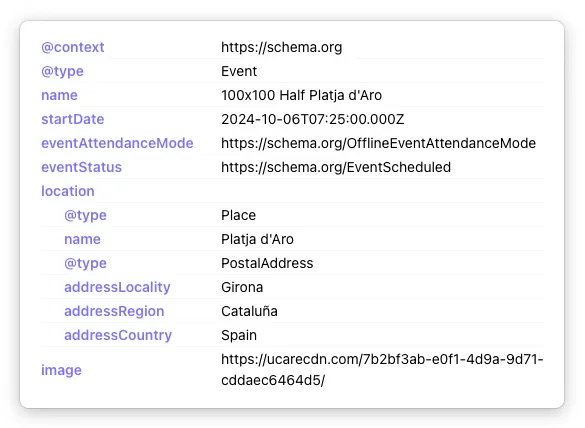Click the addressRegion key label
Screen dimensions: 585x428
(114, 311)
